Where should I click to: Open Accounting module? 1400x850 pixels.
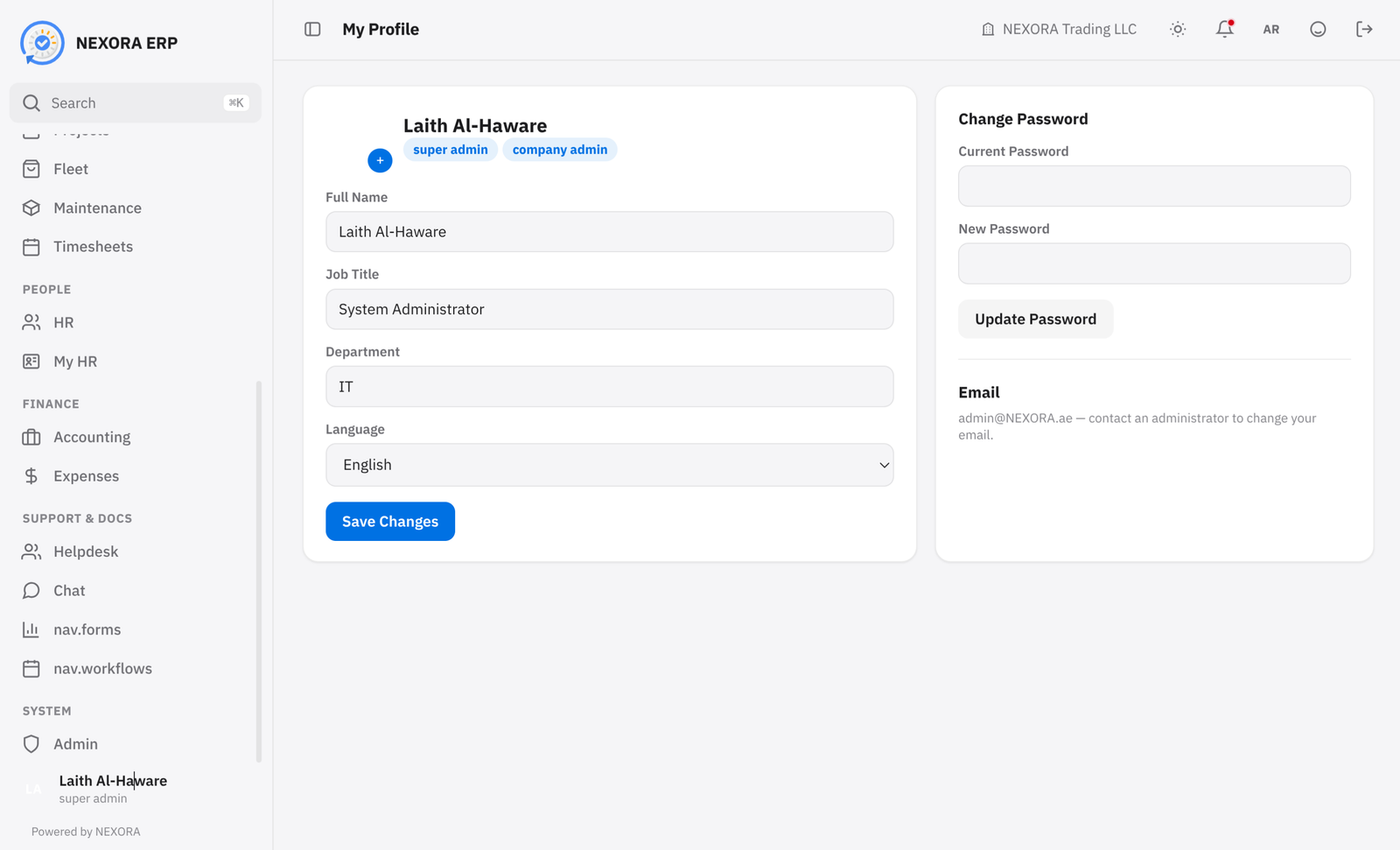pyautogui.click(x=136, y=437)
